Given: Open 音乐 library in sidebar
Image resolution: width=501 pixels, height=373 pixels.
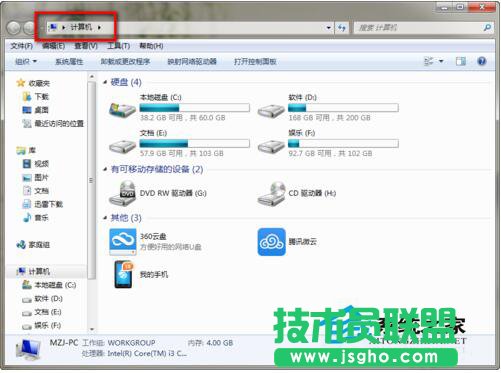Looking at the screenshot, I should pos(36,218).
